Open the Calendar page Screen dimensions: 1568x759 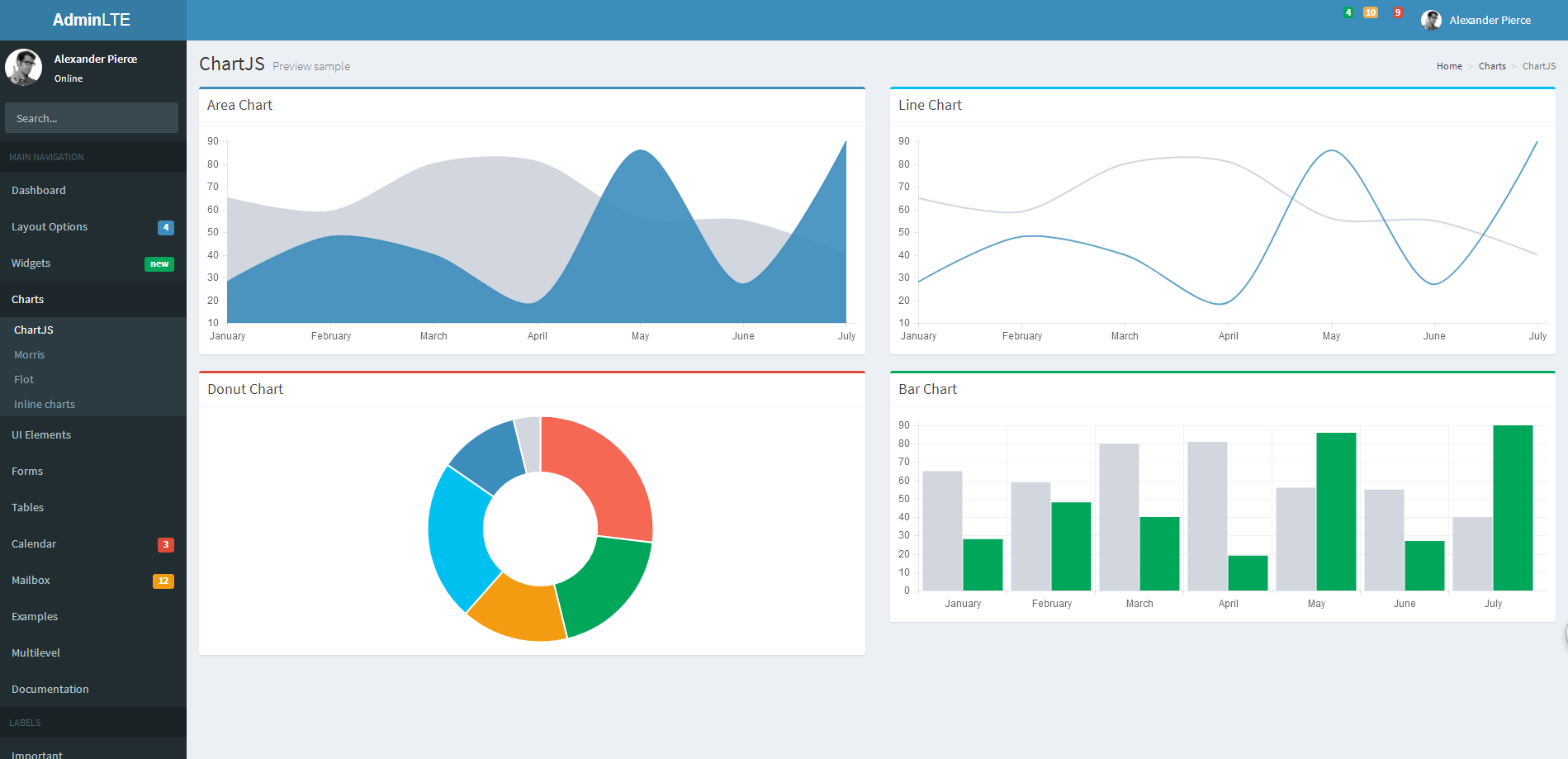point(93,543)
